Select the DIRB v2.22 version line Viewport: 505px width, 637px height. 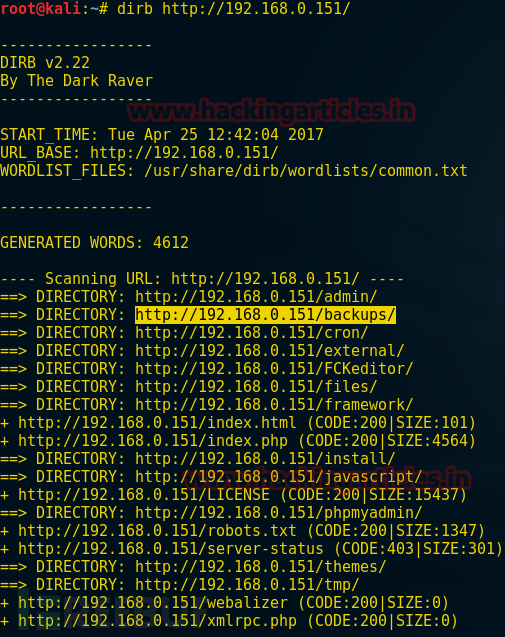pos(45,63)
